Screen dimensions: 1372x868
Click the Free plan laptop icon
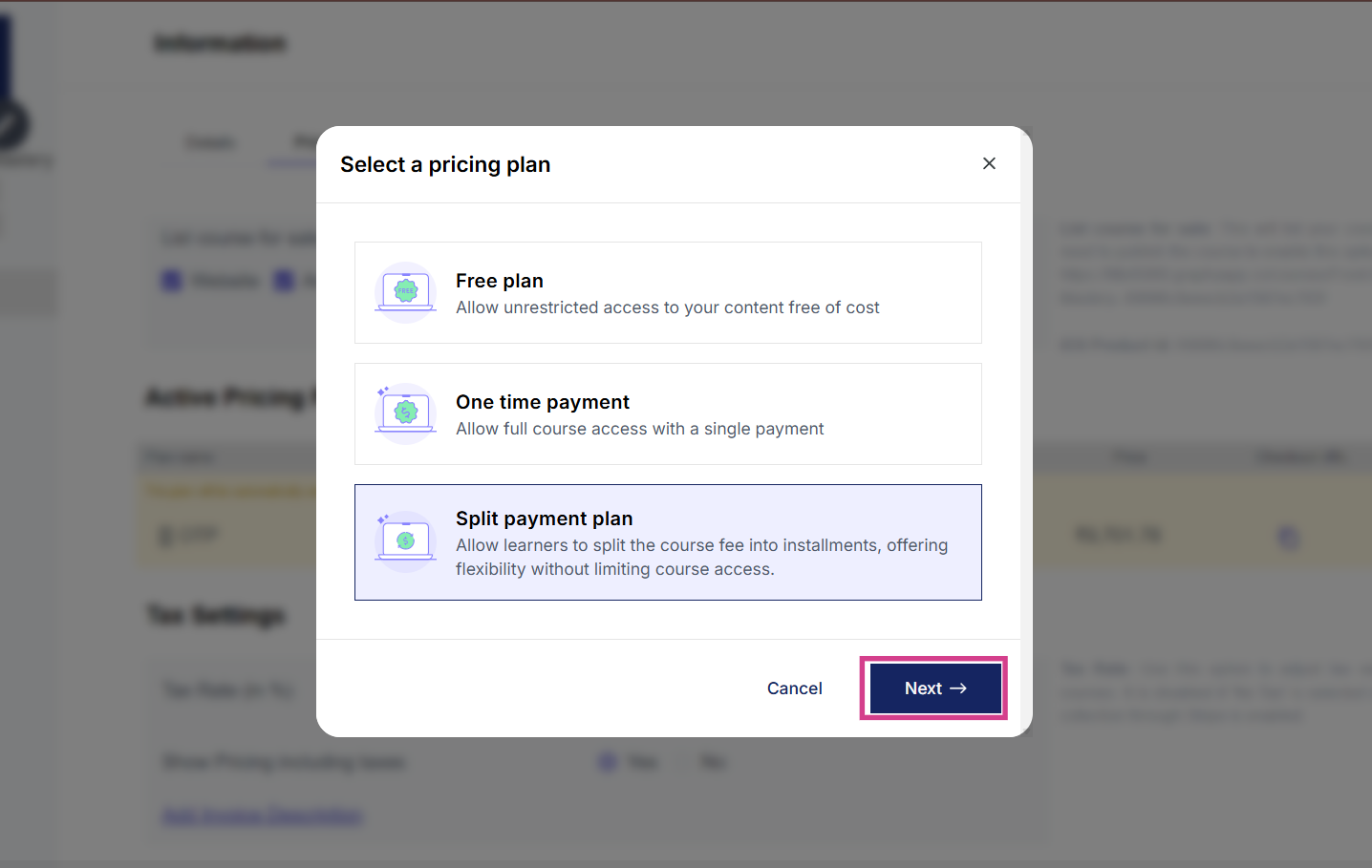(x=406, y=292)
